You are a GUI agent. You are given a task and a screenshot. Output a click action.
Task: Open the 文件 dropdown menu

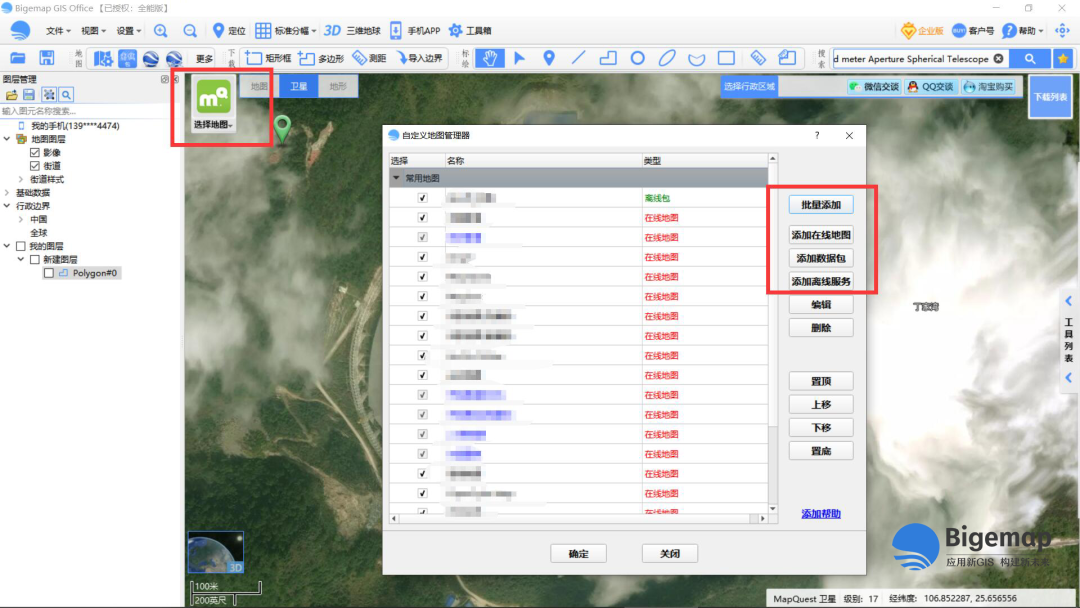point(58,30)
